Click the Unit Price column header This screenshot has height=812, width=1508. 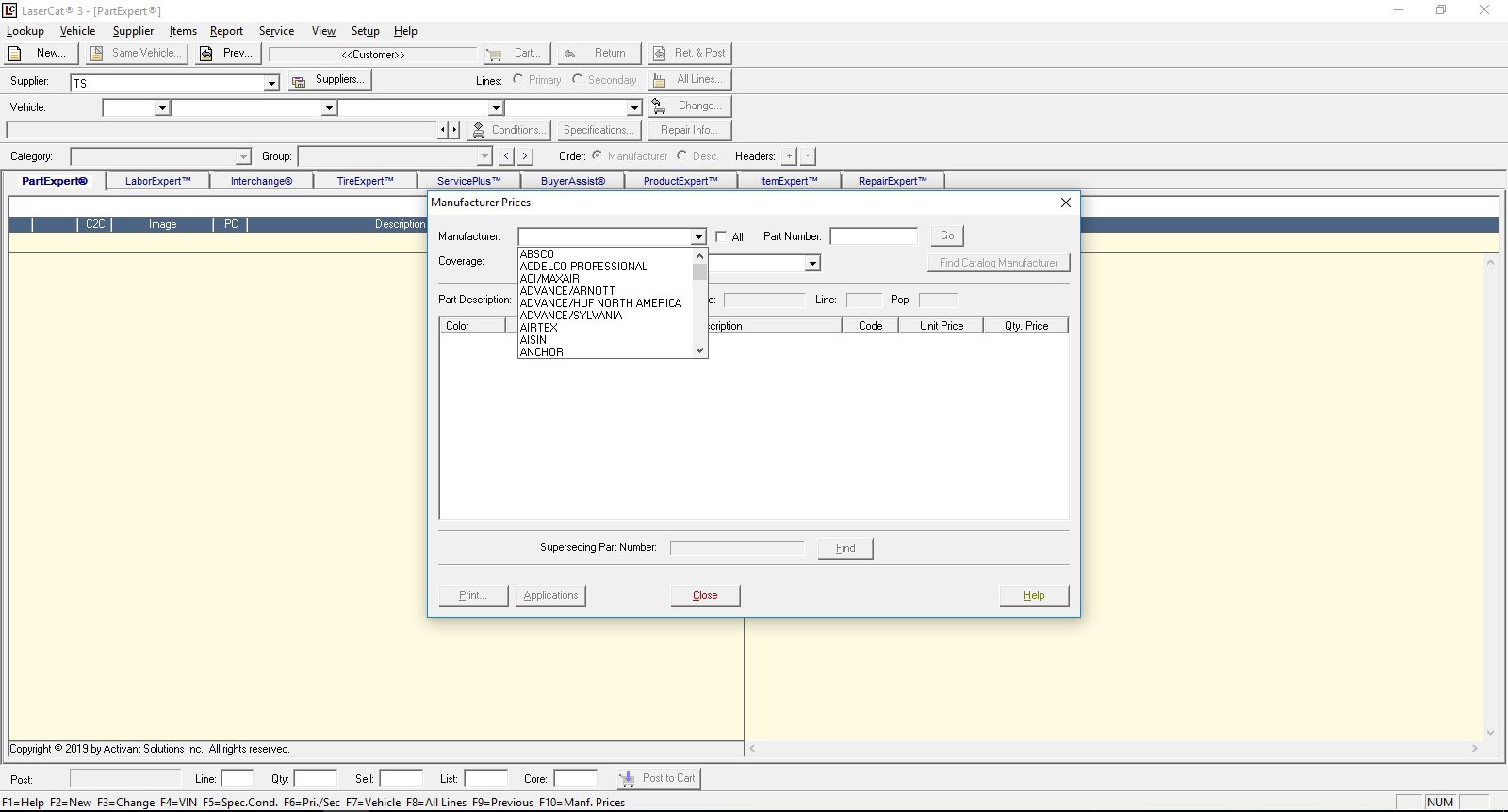[x=942, y=326]
